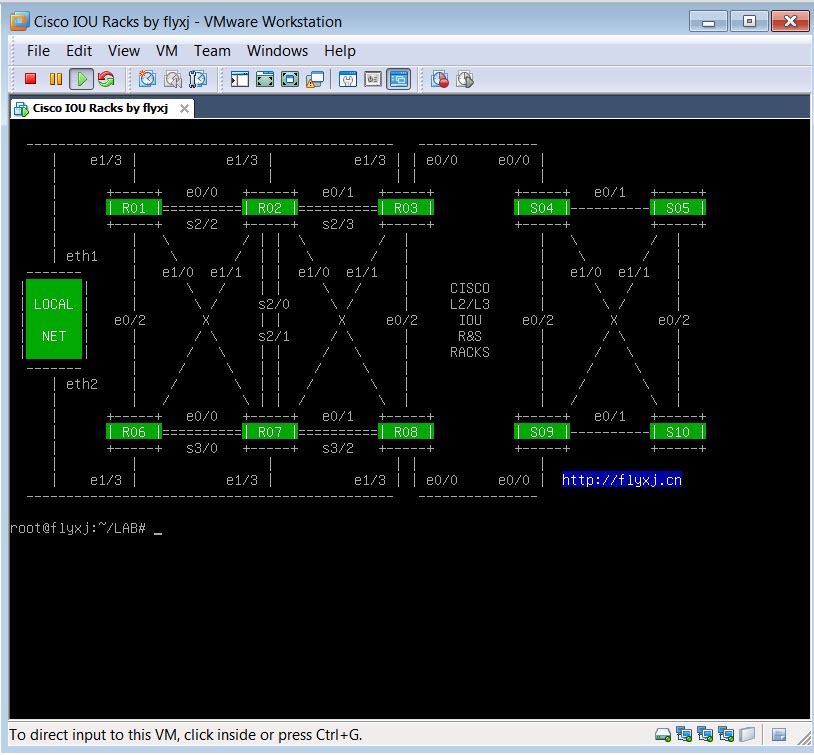814x755 pixels.
Task: Enter full screen mode from the toolbar
Action: 265,79
